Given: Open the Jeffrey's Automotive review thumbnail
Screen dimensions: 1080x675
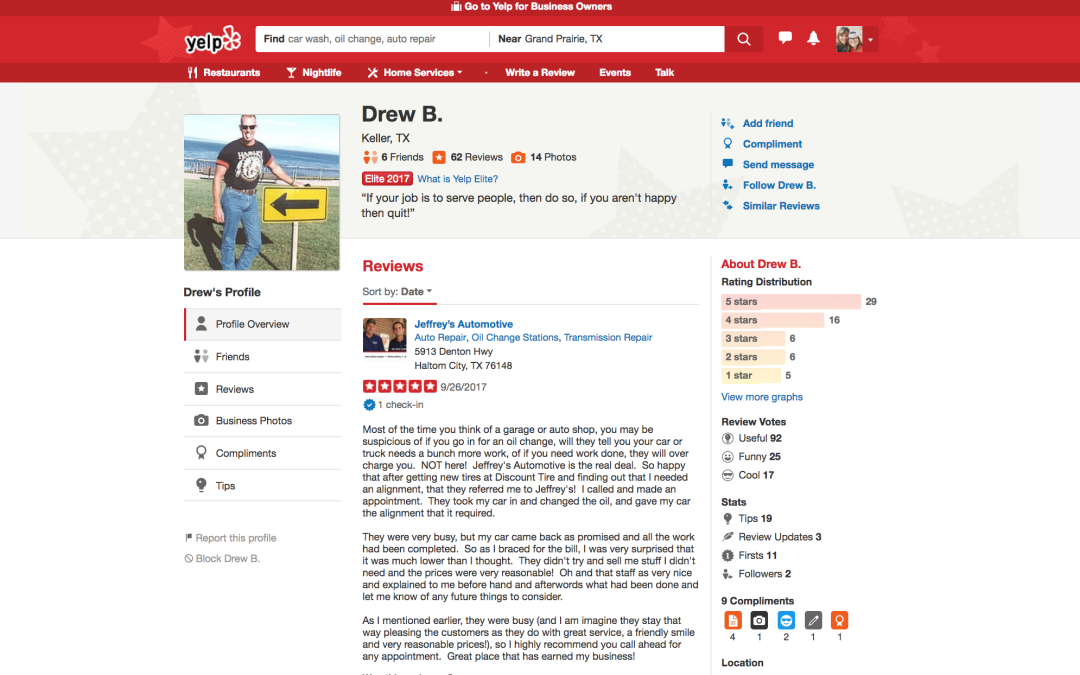Looking at the screenshot, I should point(385,338).
